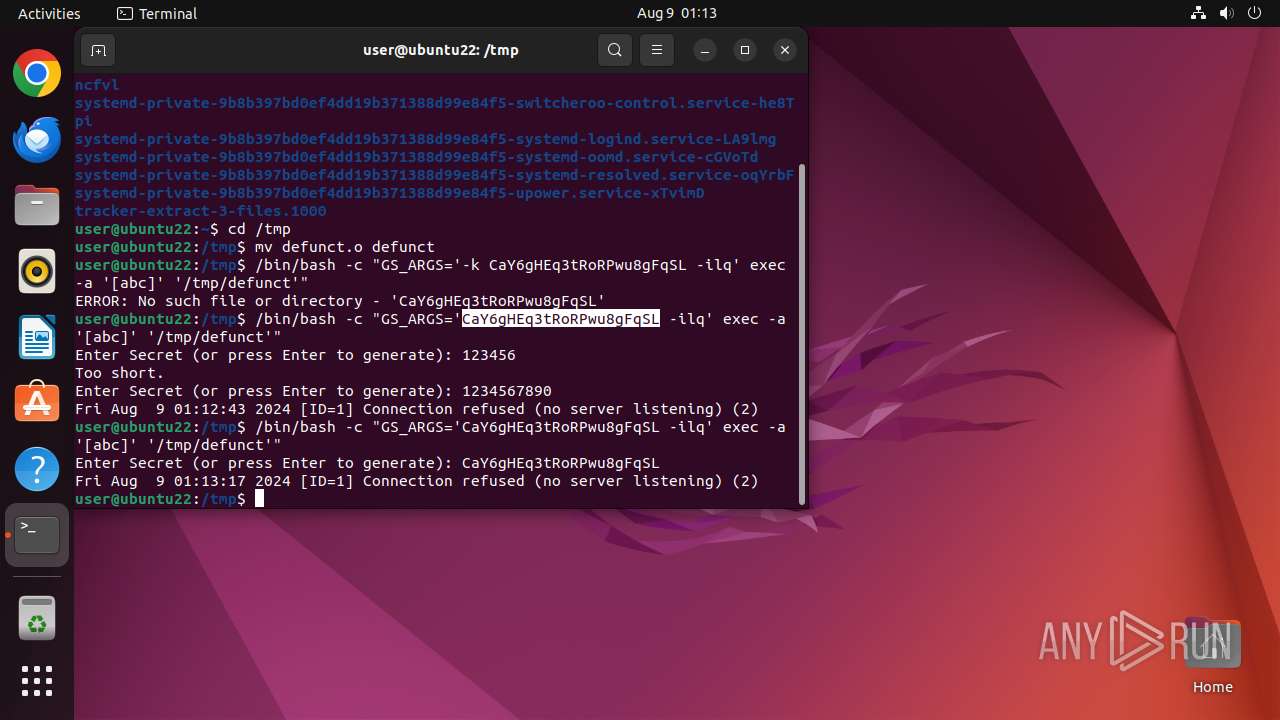The height and width of the screenshot is (720, 1280).
Task: Click the 'Enter Secret' line with 123456
Action: (x=295, y=355)
